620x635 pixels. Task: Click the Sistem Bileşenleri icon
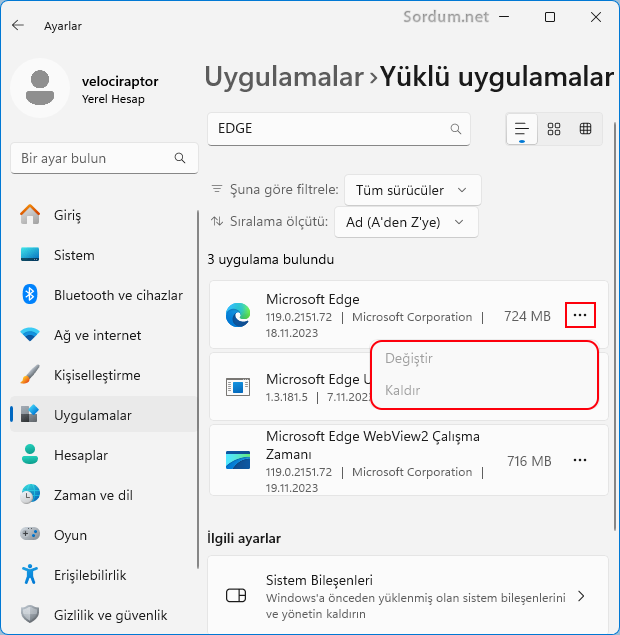[x=236, y=596]
